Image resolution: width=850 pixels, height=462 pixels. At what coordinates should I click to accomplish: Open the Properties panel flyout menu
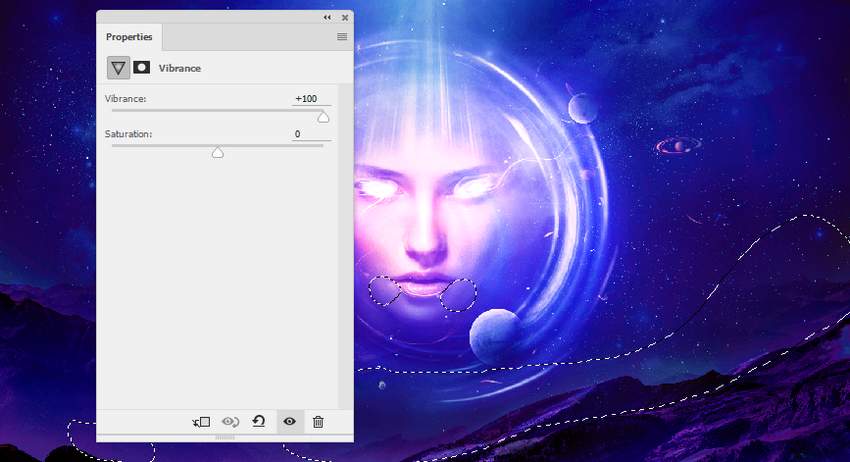point(342,37)
